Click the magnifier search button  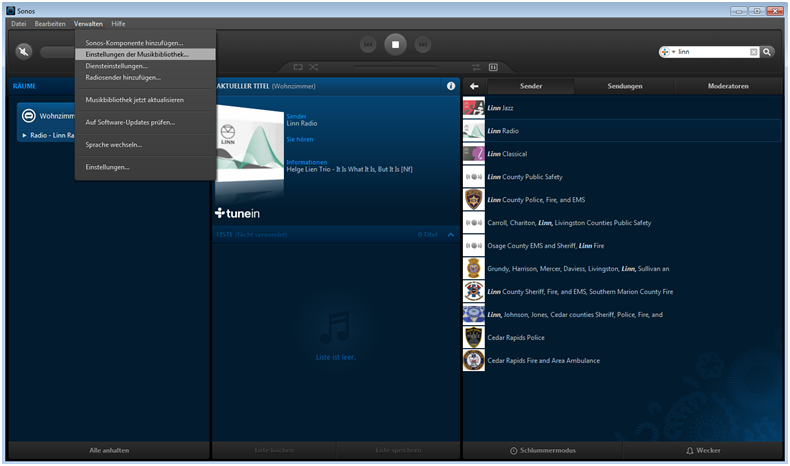pos(767,52)
